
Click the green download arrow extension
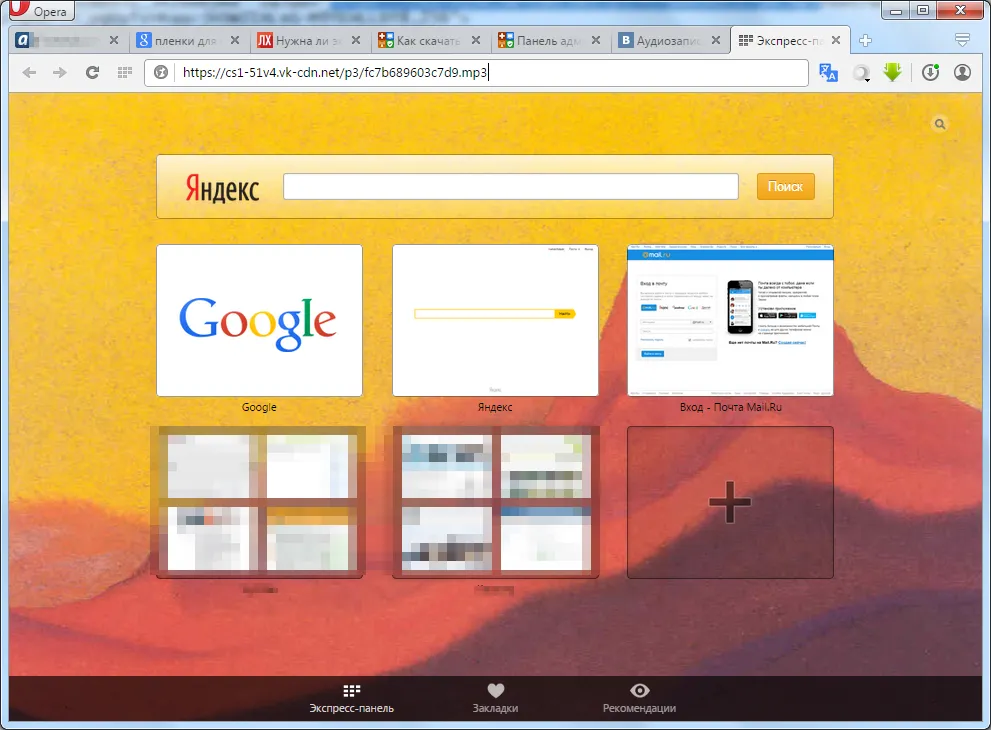pos(892,73)
